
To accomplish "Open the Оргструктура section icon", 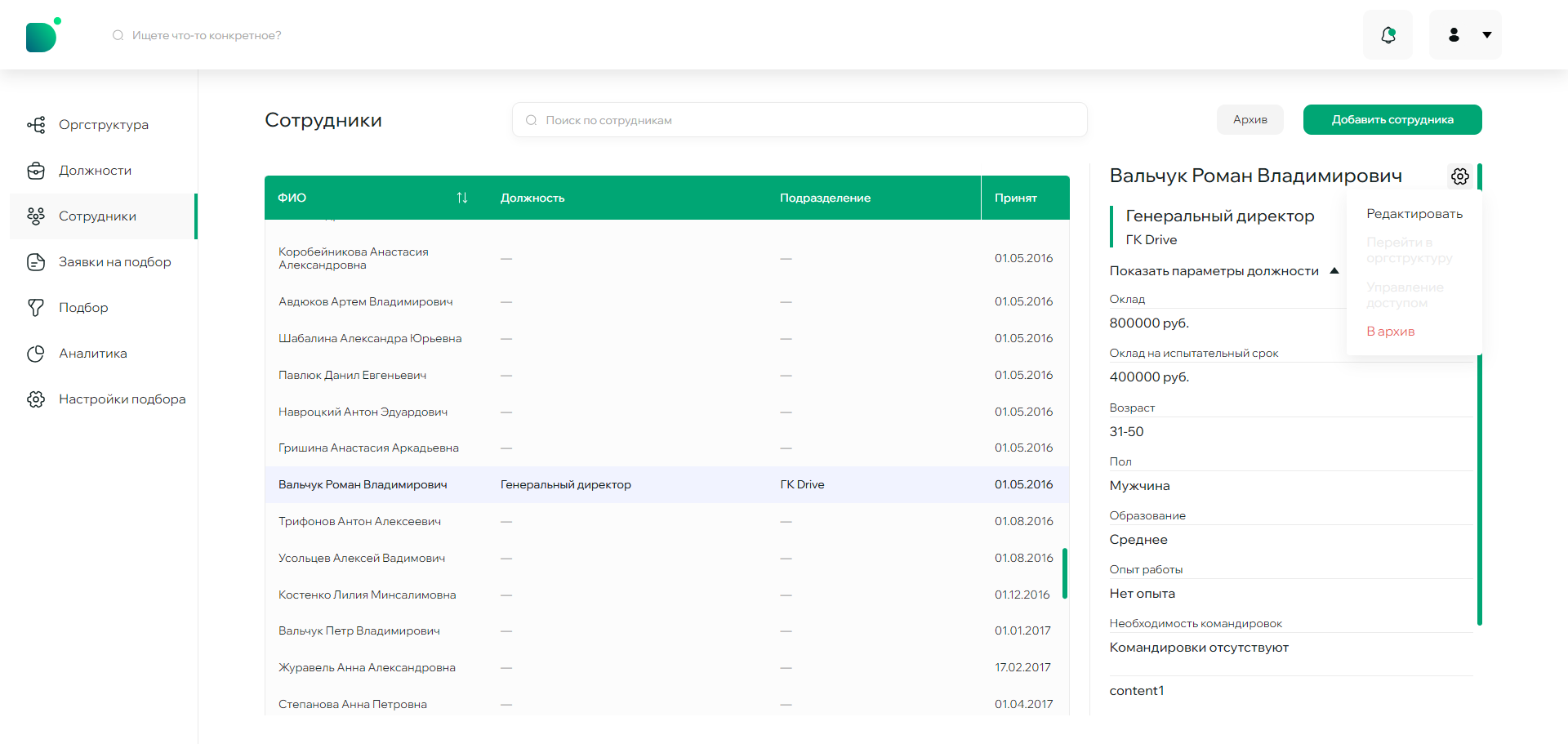I will [36, 125].
